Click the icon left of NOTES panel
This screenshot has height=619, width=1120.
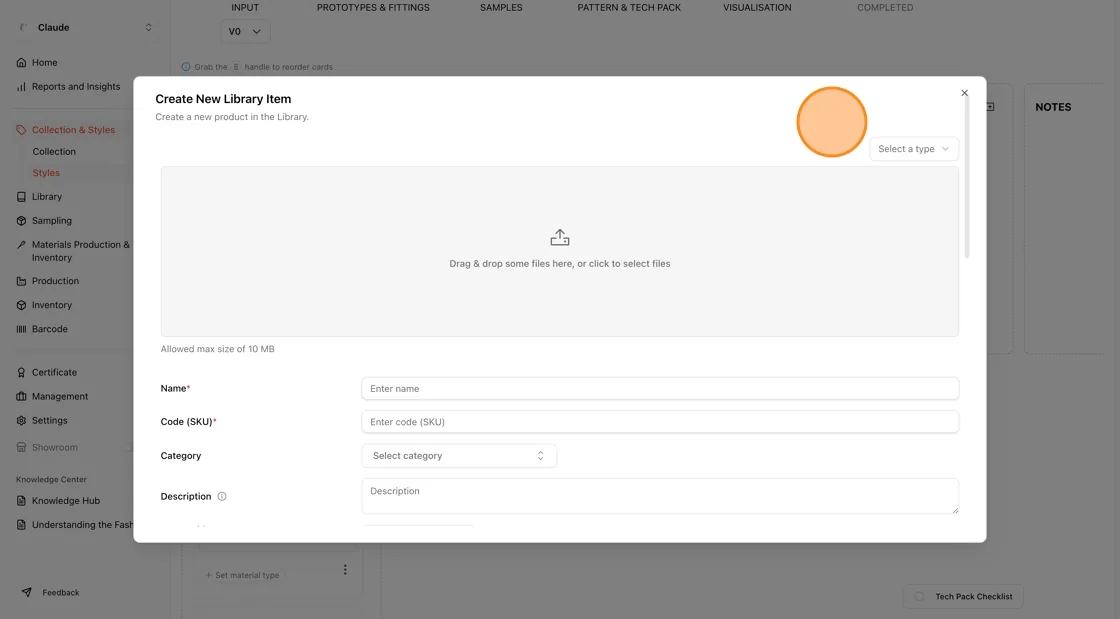point(990,106)
